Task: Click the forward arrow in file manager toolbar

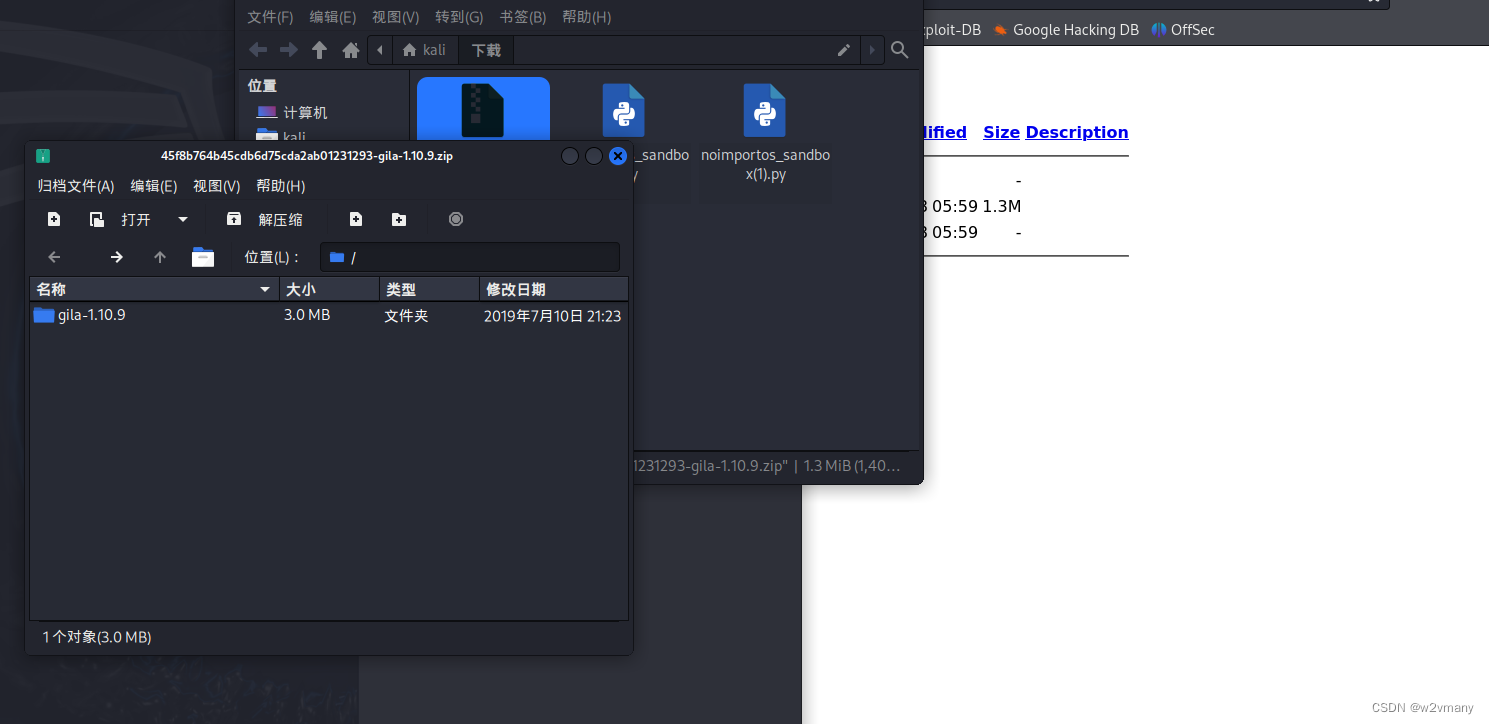Action: coord(289,50)
